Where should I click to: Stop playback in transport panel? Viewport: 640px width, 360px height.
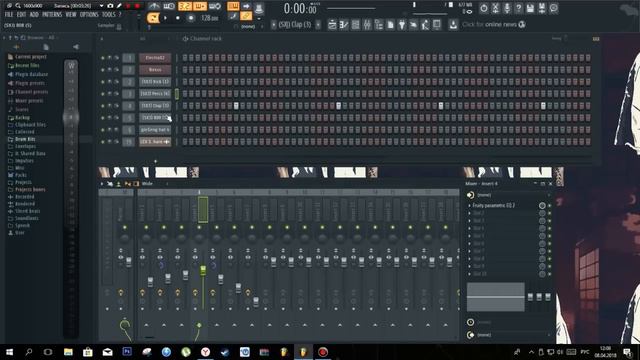click(x=178, y=18)
